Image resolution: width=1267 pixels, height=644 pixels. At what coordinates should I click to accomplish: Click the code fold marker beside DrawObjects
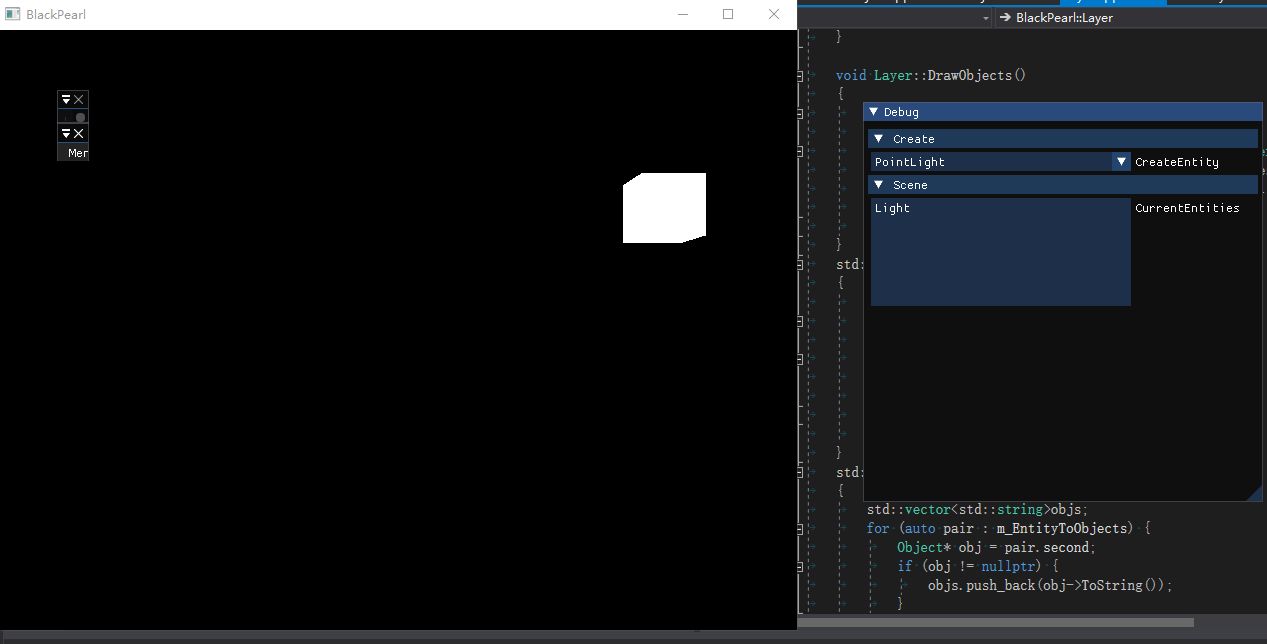click(x=801, y=75)
